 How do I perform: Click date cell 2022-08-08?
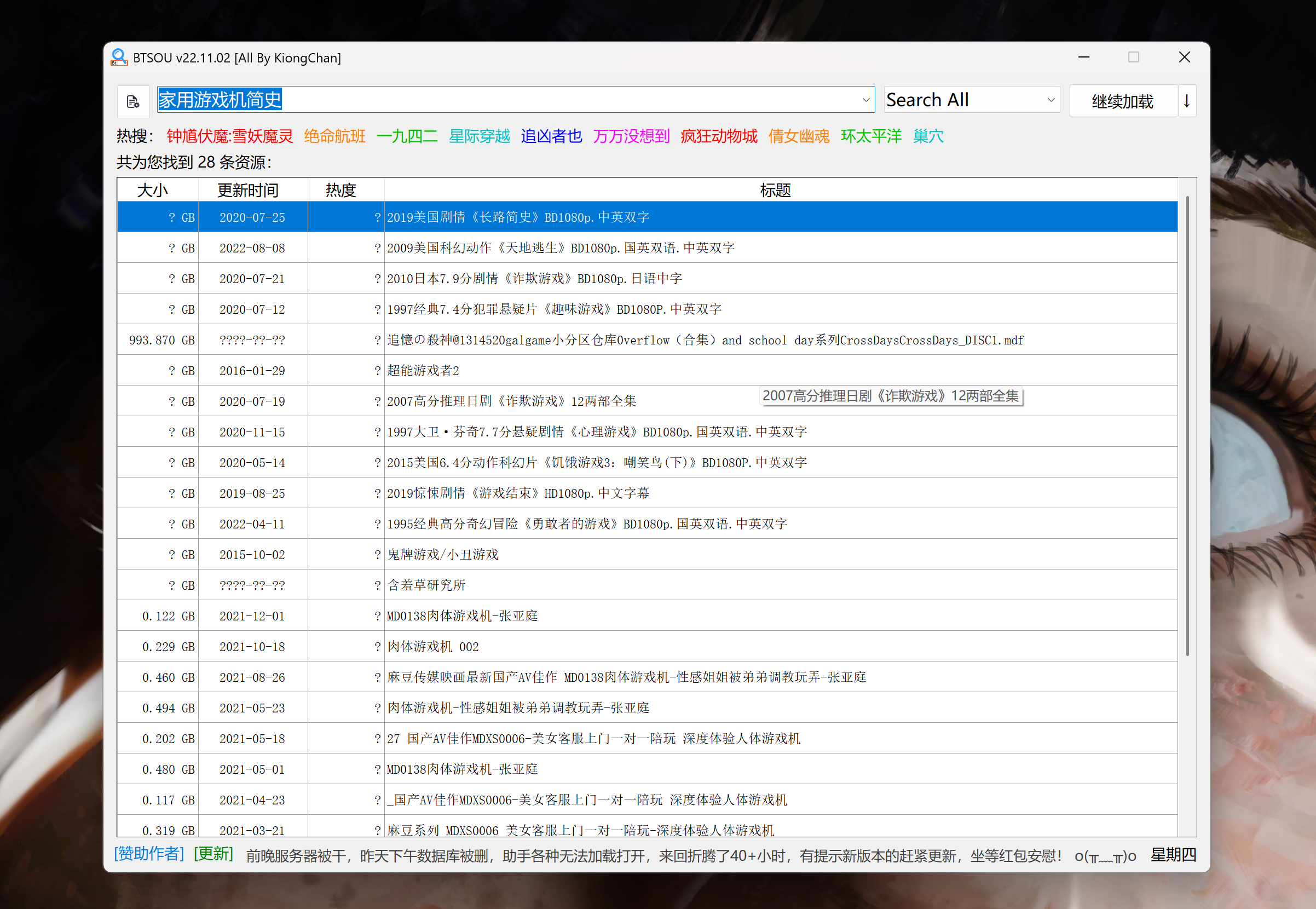(x=253, y=248)
